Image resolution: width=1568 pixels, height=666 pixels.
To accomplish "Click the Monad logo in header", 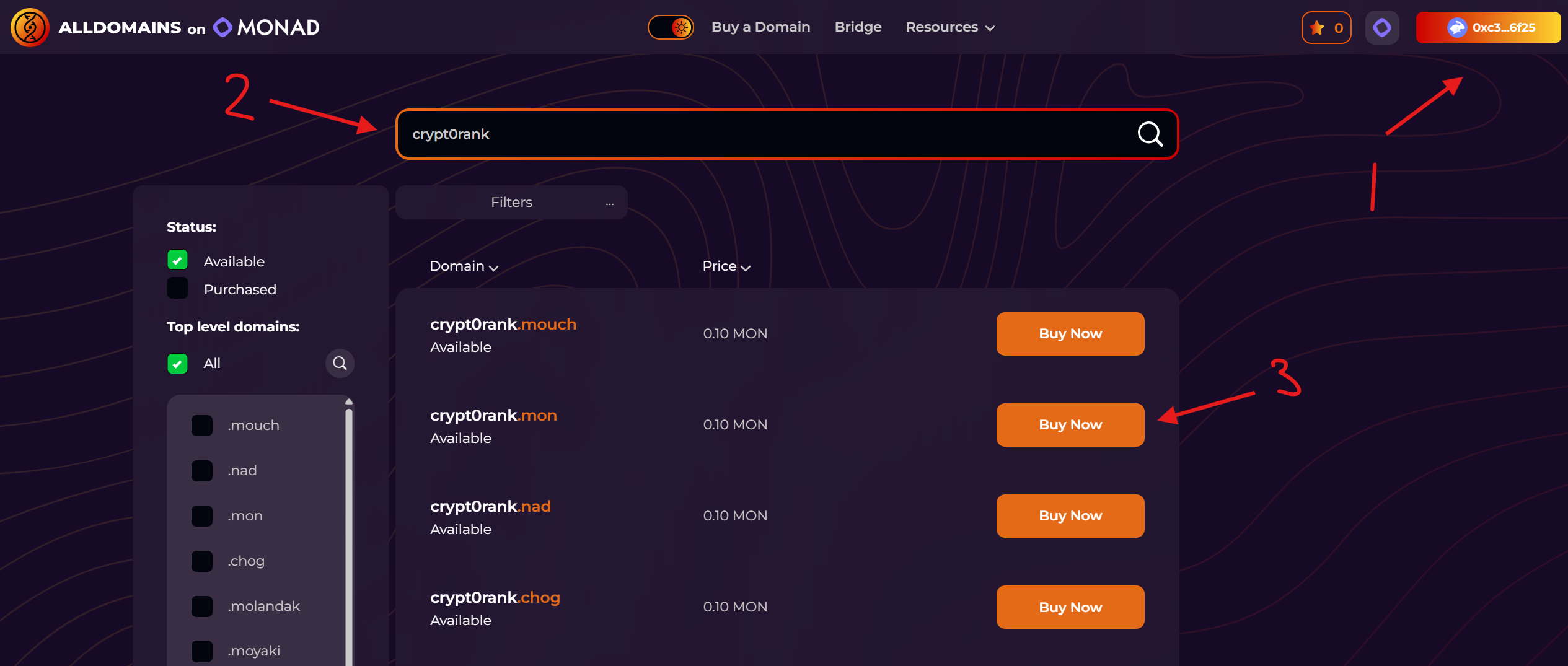I will (x=222, y=27).
